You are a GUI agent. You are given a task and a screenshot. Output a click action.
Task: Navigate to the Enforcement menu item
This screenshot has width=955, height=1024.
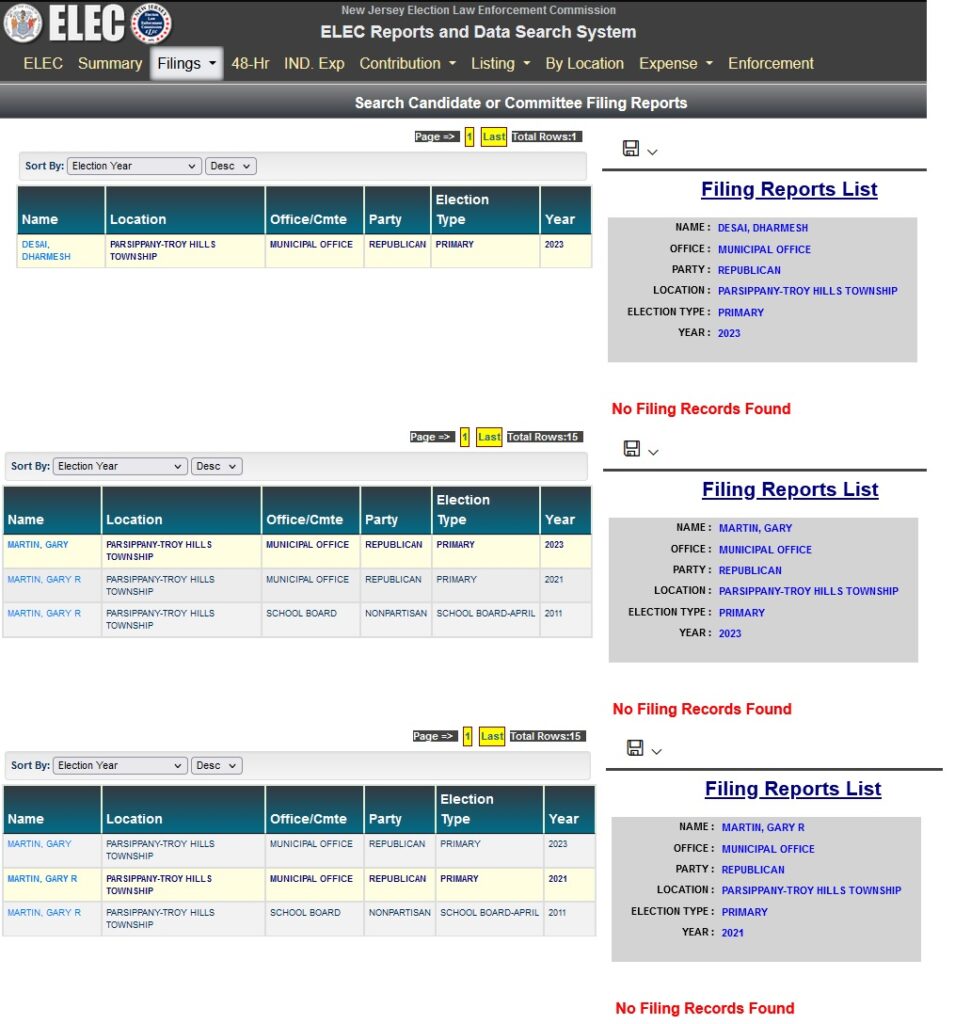(x=770, y=63)
